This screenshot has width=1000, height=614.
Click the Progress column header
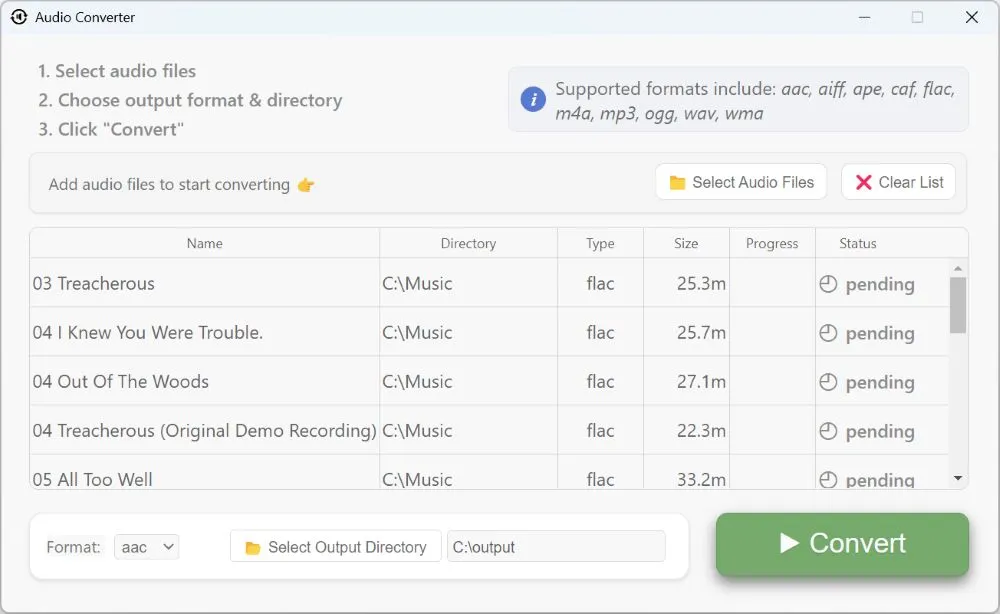(772, 243)
